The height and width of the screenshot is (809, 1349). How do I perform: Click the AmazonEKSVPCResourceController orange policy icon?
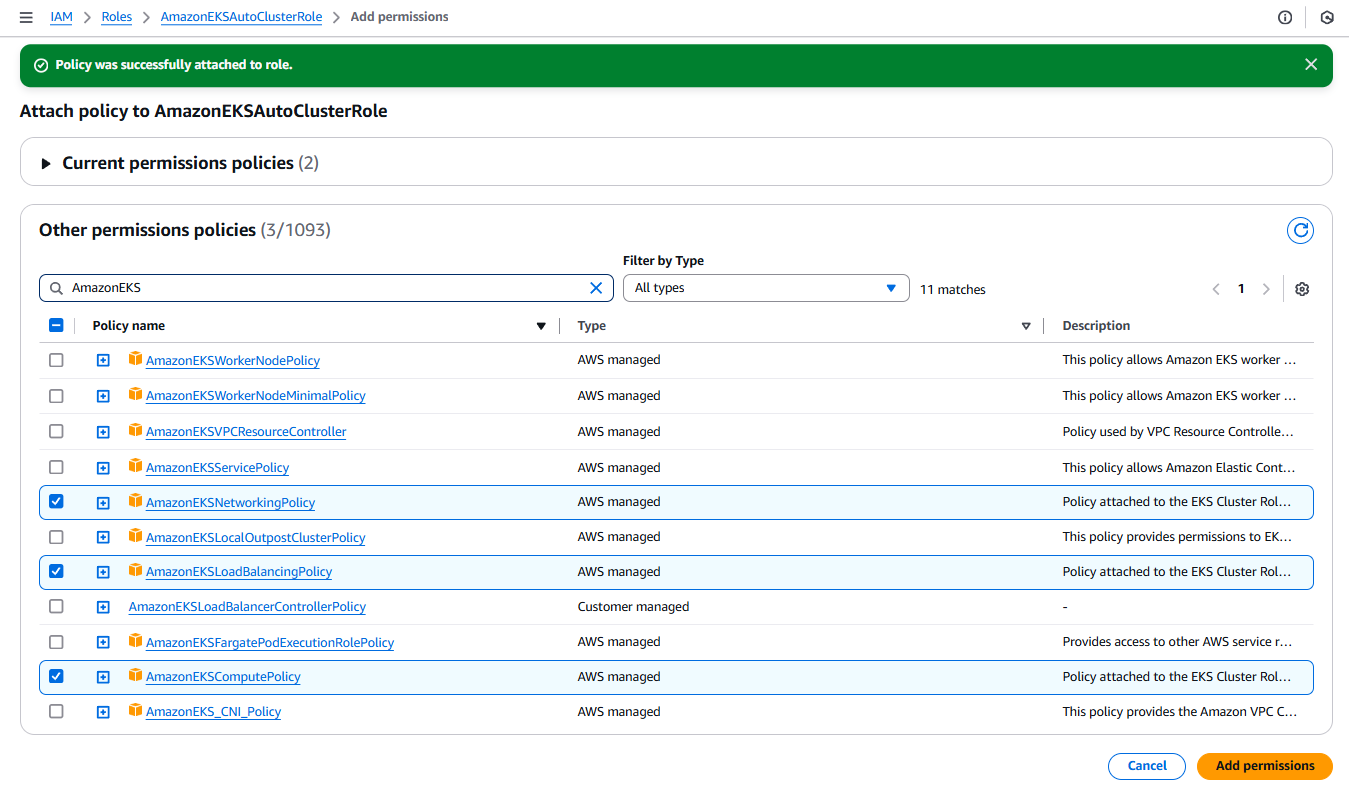click(x=135, y=431)
